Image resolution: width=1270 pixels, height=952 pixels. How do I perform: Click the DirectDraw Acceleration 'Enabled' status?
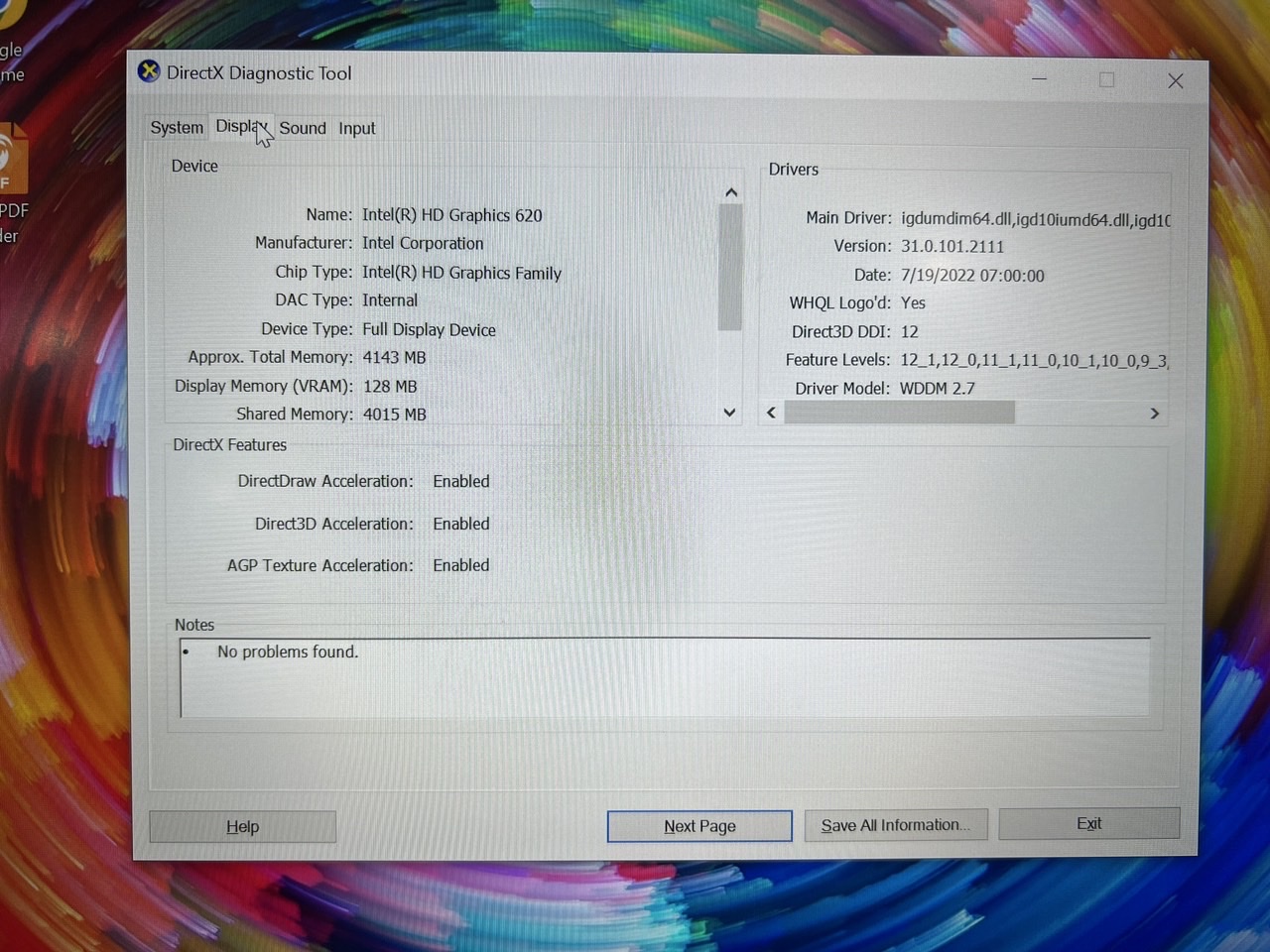461,481
